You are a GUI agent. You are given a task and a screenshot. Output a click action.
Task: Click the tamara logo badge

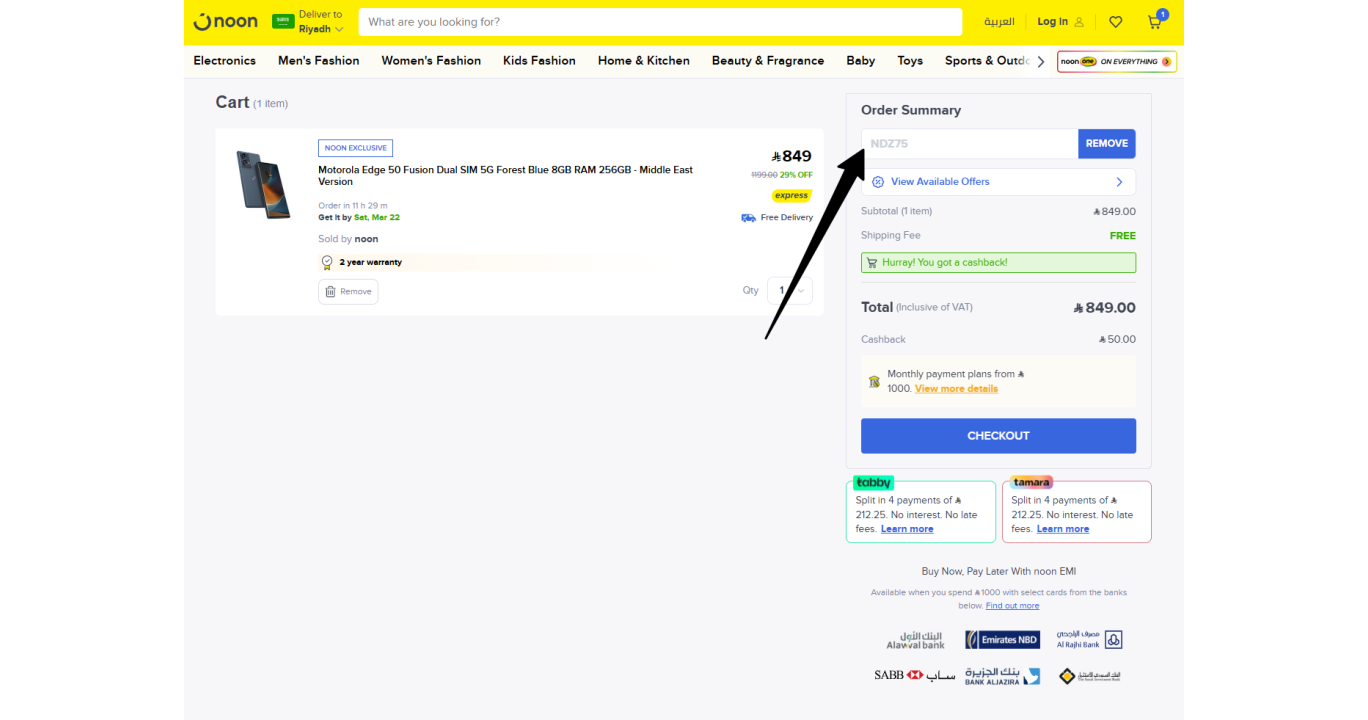pyautogui.click(x=1031, y=482)
